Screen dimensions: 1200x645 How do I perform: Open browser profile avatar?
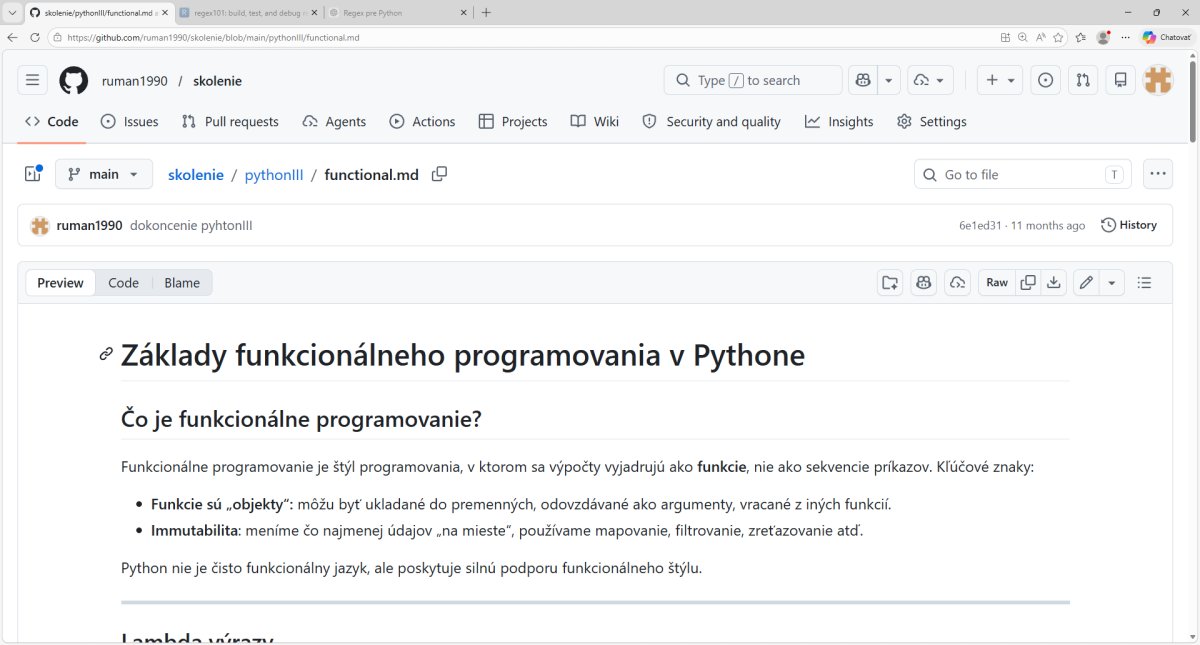(1103, 37)
